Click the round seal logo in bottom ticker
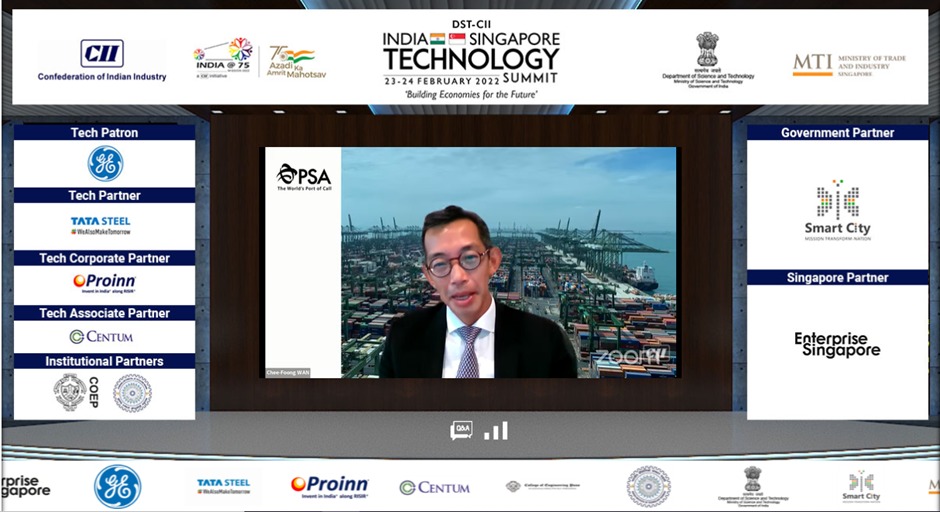The height and width of the screenshot is (512, 940). [x=649, y=486]
